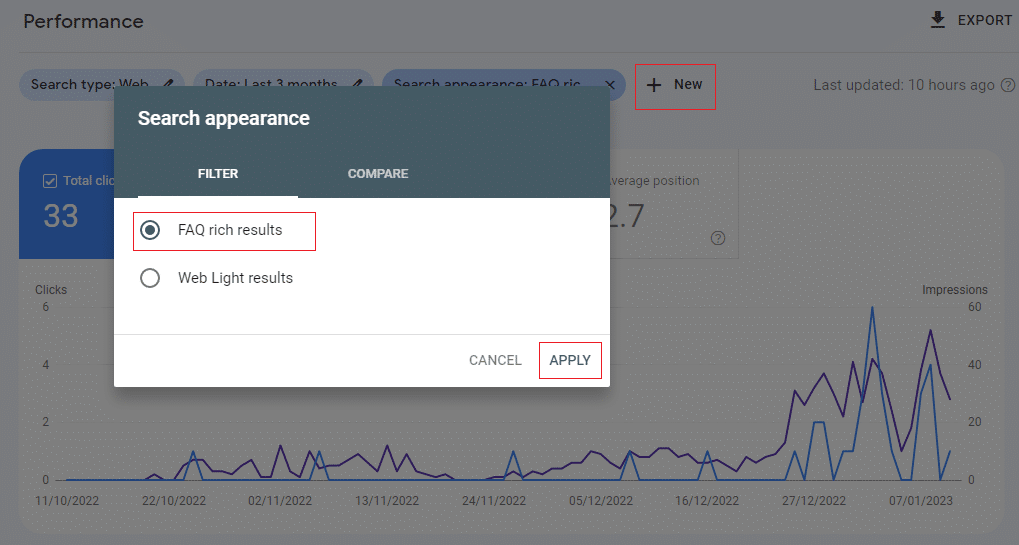The image size is (1019, 545).
Task: Edit the Search type filter pencil icon
Action: pyautogui.click(x=169, y=84)
